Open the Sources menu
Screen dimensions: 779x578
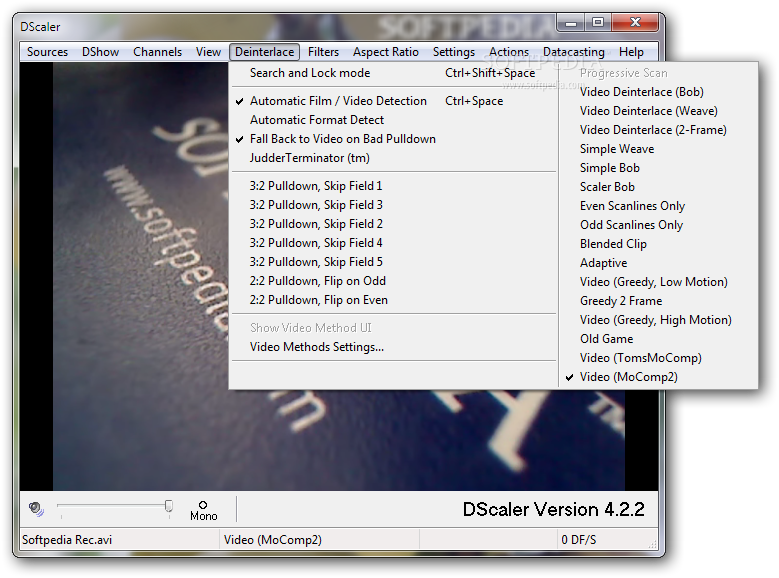(47, 52)
